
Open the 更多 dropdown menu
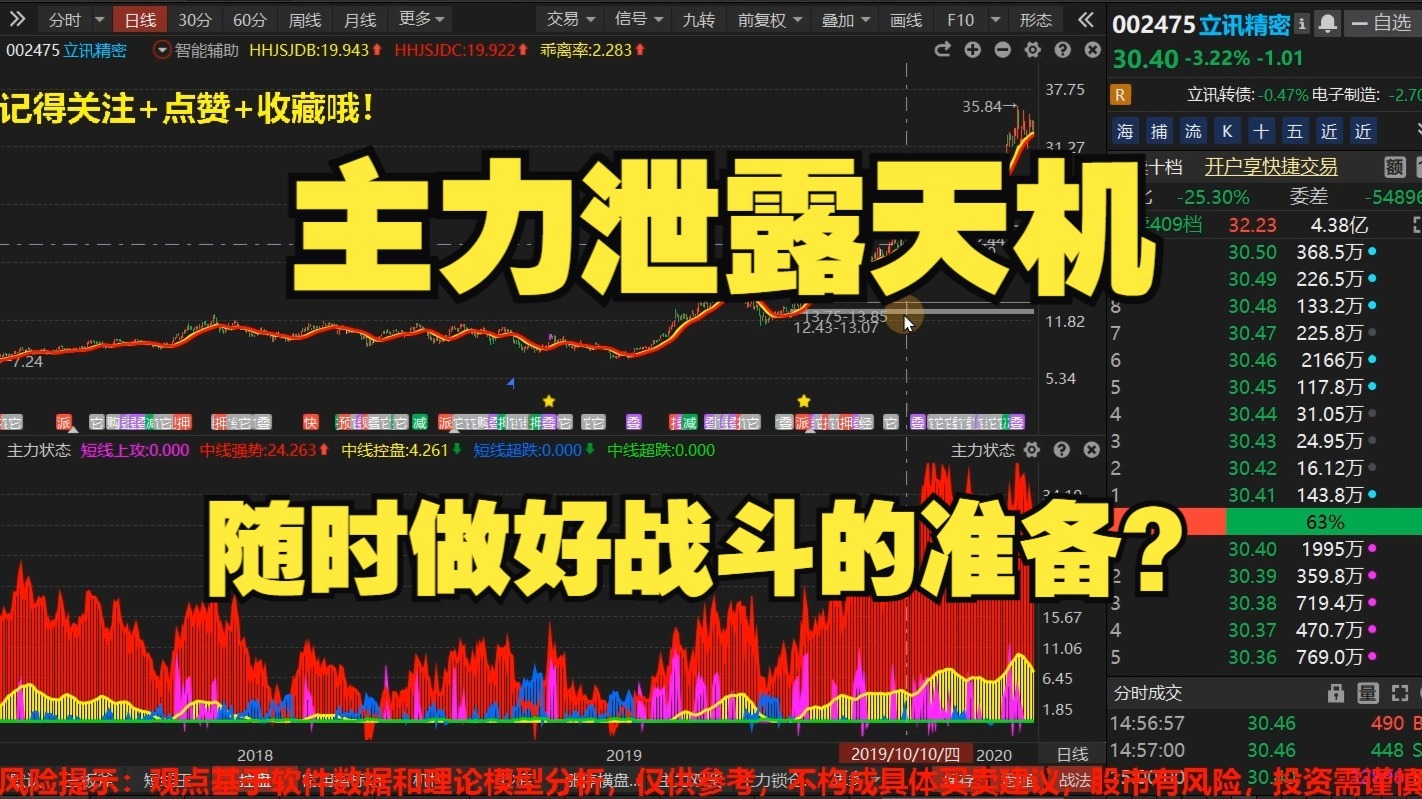click(414, 18)
